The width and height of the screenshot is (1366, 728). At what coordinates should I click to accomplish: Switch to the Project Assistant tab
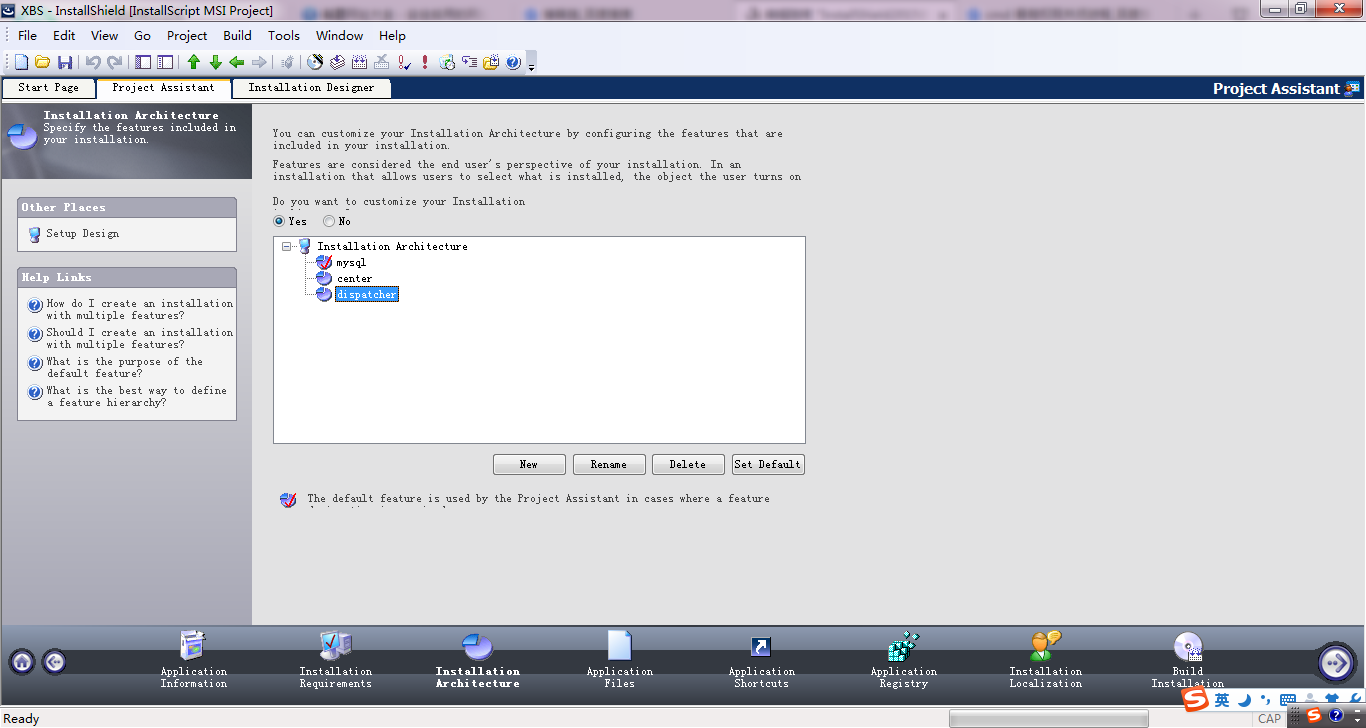tap(163, 88)
